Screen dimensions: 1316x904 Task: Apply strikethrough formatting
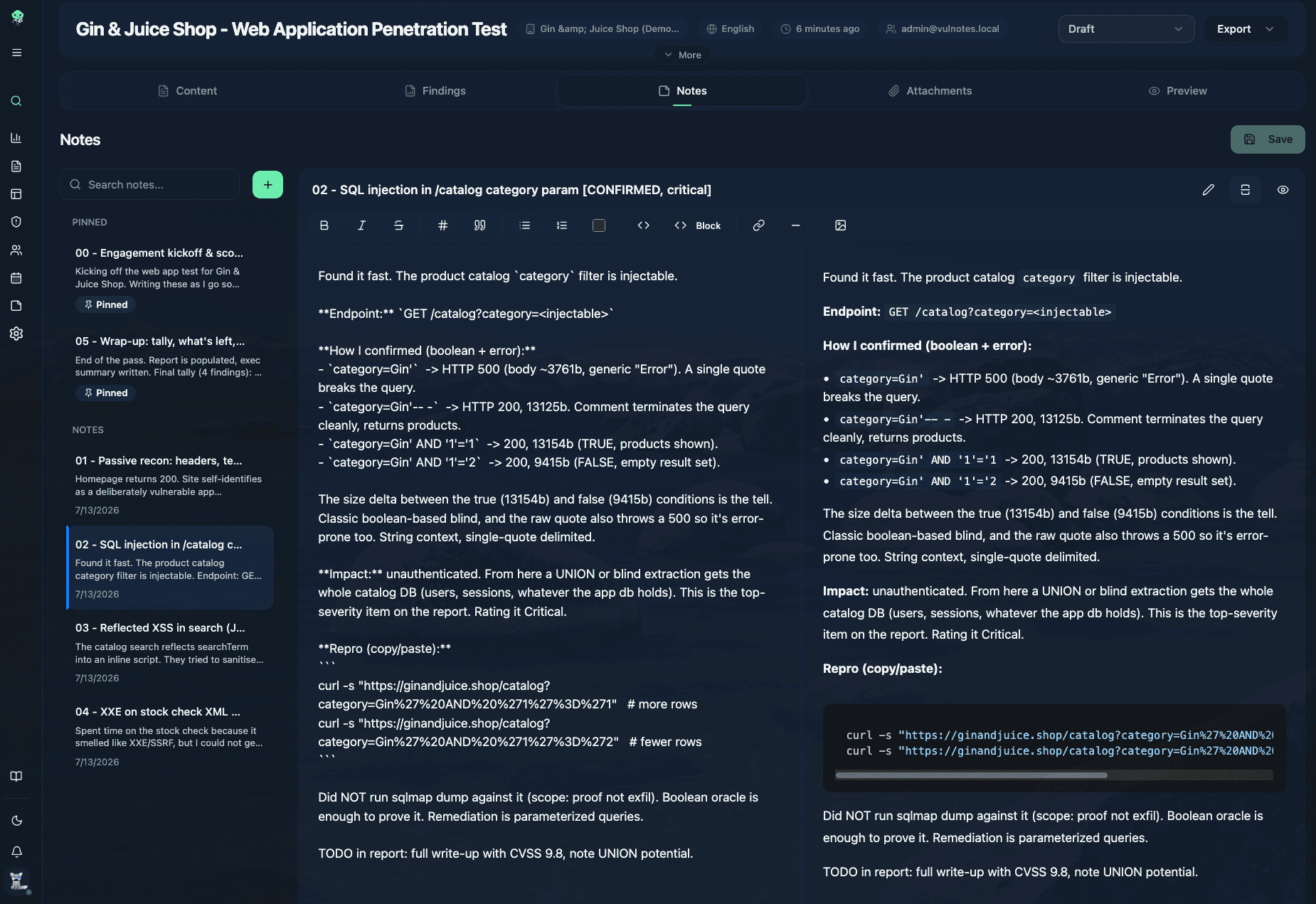point(398,225)
